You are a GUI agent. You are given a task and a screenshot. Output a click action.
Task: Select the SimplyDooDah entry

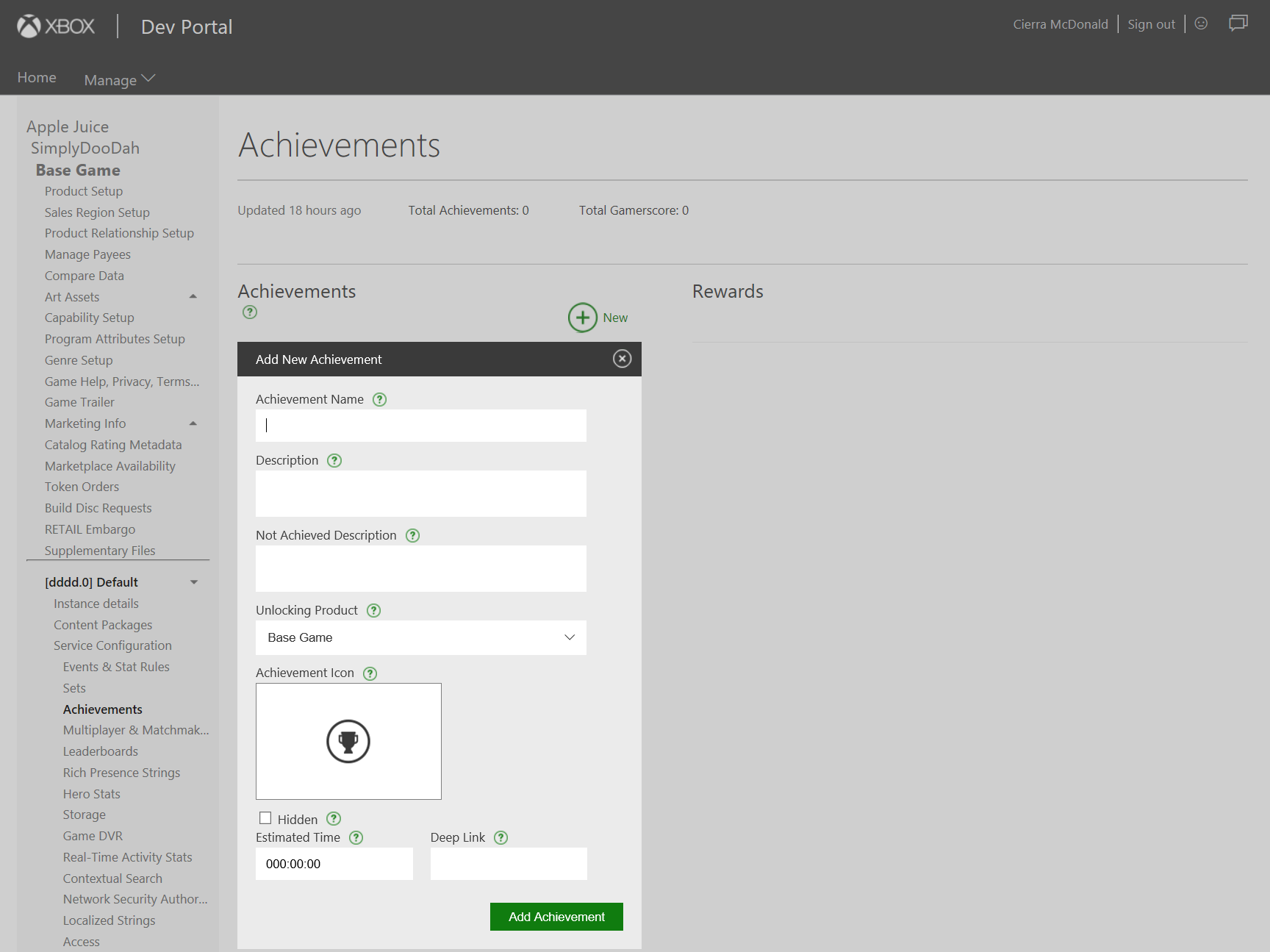[x=85, y=148]
